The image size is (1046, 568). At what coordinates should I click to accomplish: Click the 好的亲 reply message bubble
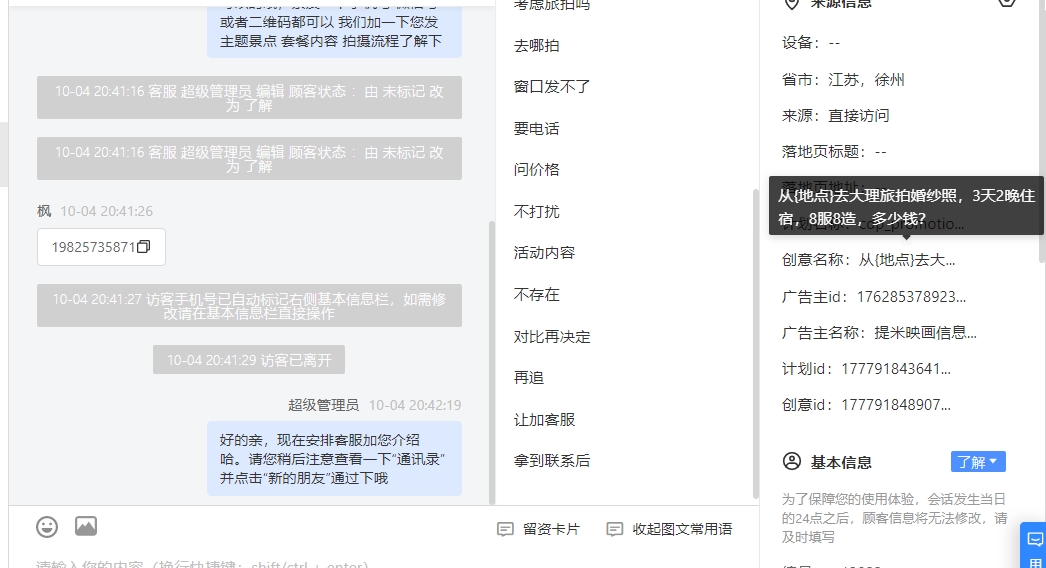coord(334,459)
